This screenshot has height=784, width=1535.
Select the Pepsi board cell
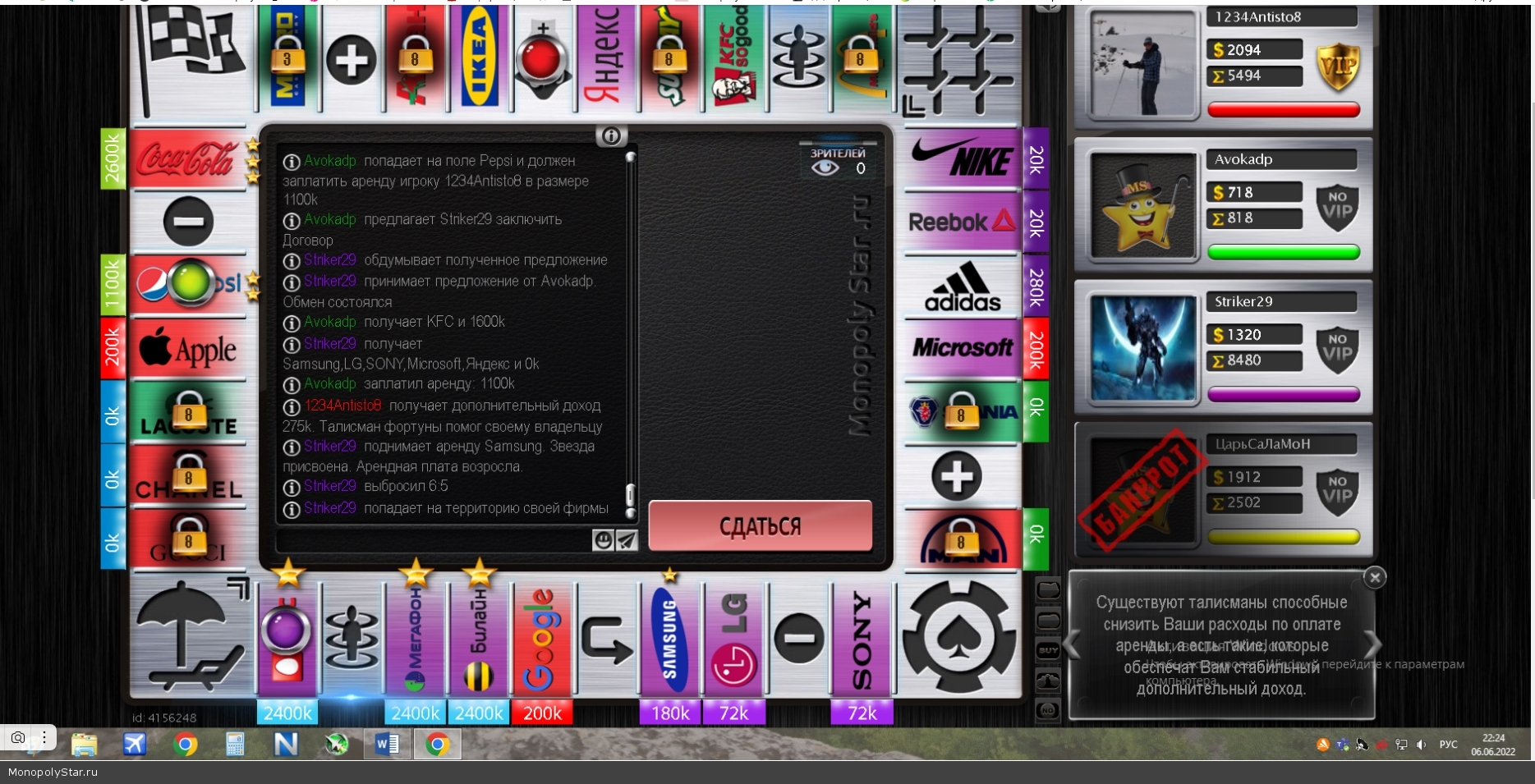[x=188, y=284]
